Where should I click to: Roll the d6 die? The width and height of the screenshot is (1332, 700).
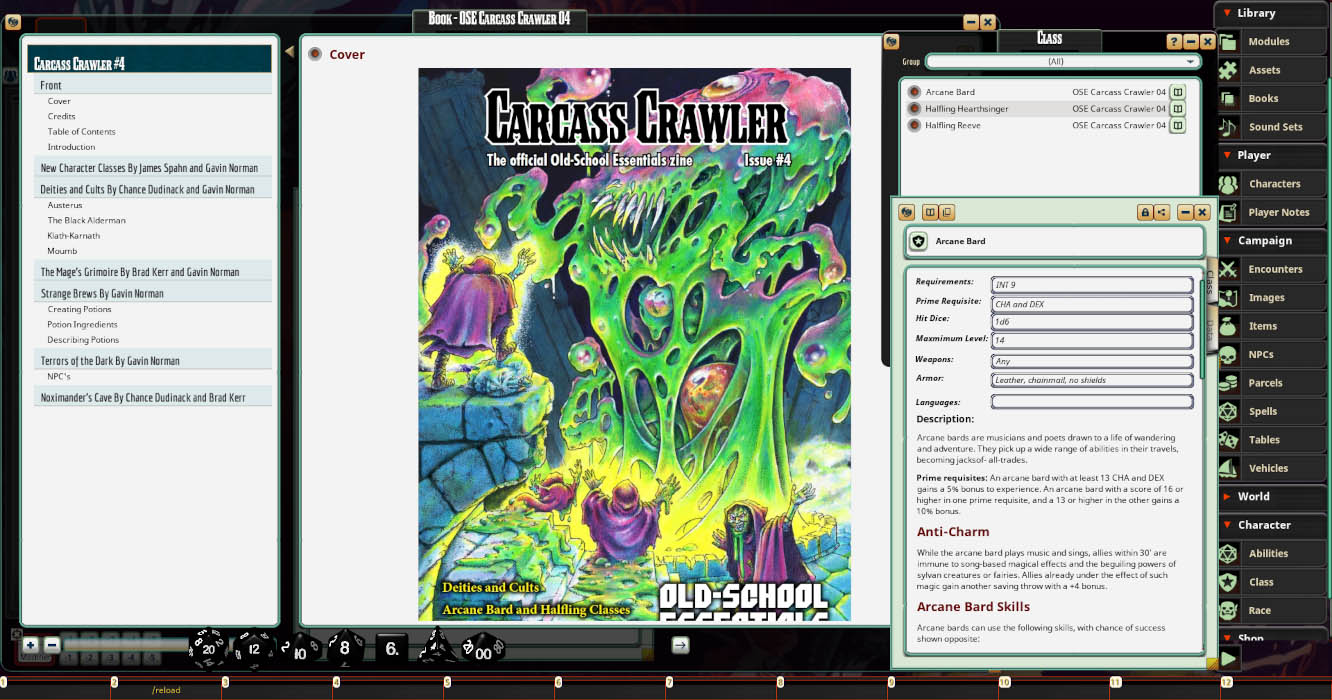[x=392, y=649]
